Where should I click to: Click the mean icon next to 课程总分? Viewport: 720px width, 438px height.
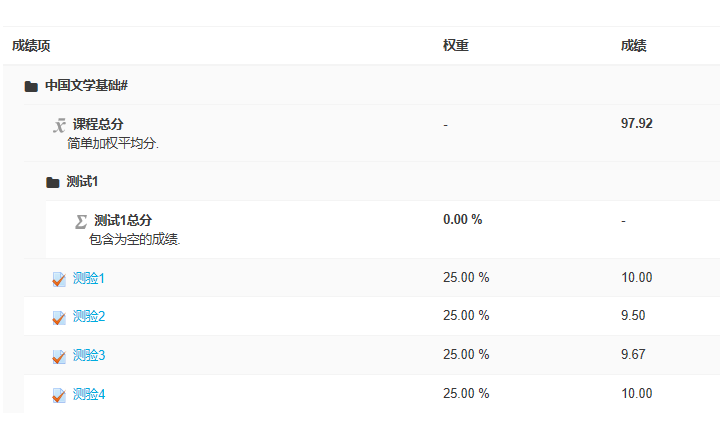(59, 125)
